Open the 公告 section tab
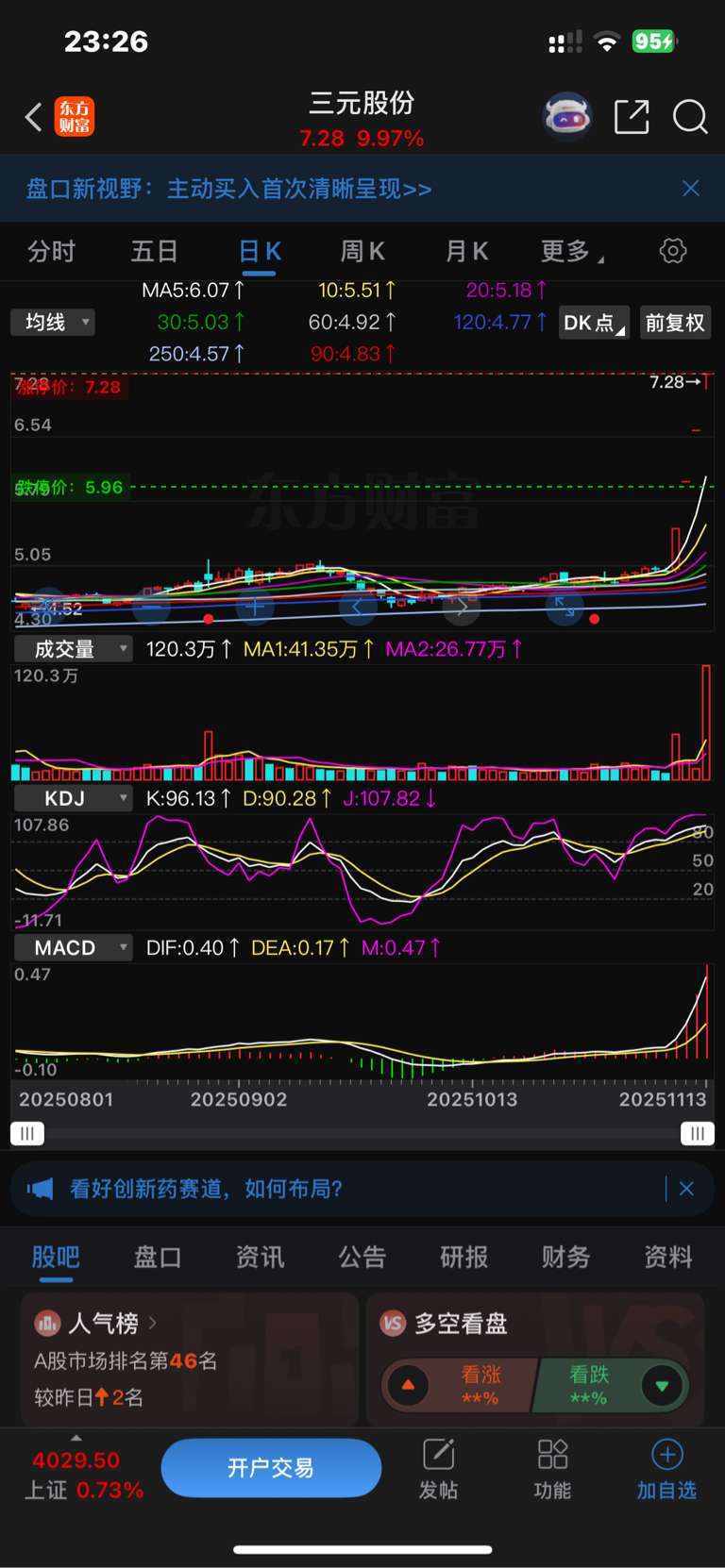This screenshot has width=725, height=1568. coord(362,1257)
